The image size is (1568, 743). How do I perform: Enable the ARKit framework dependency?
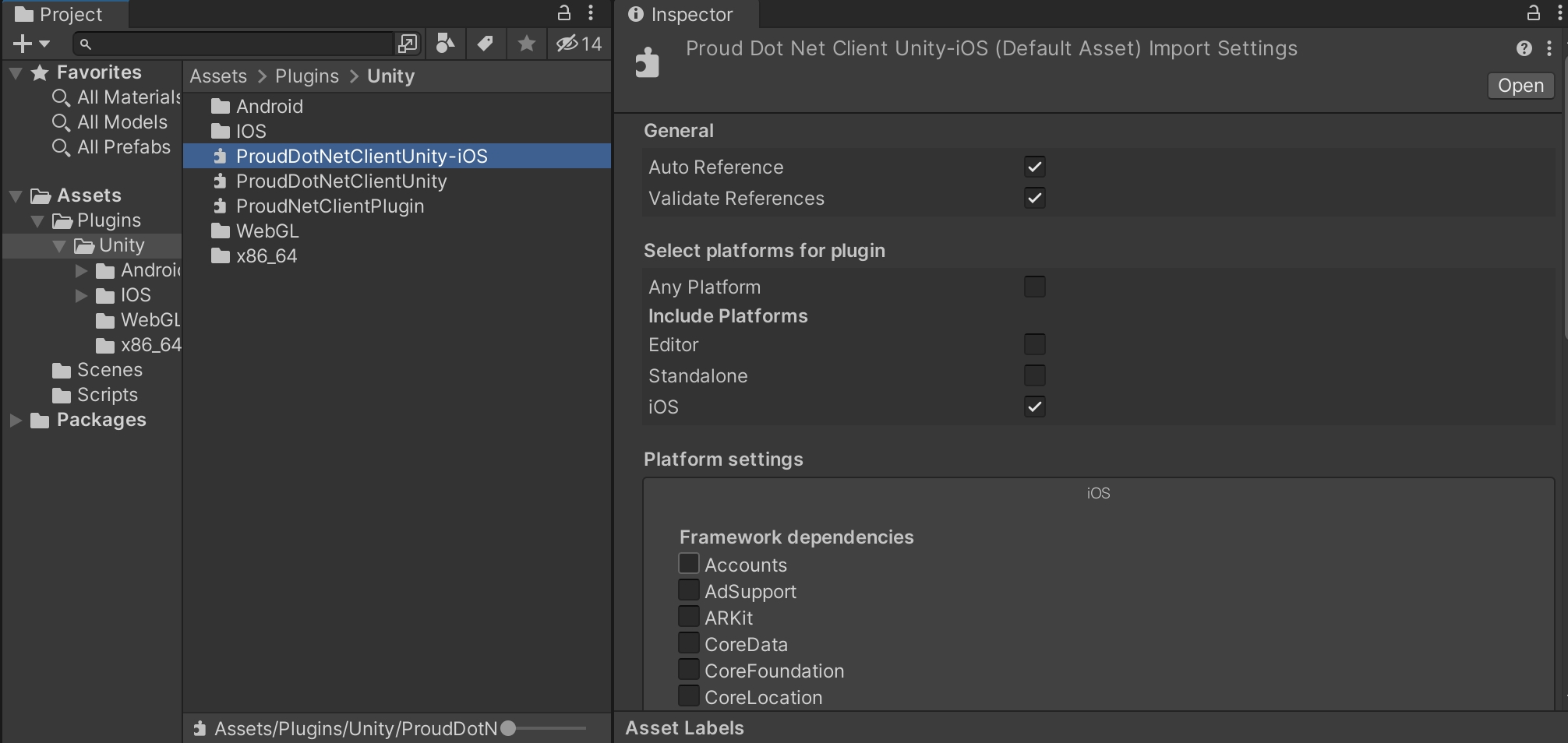(688, 617)
